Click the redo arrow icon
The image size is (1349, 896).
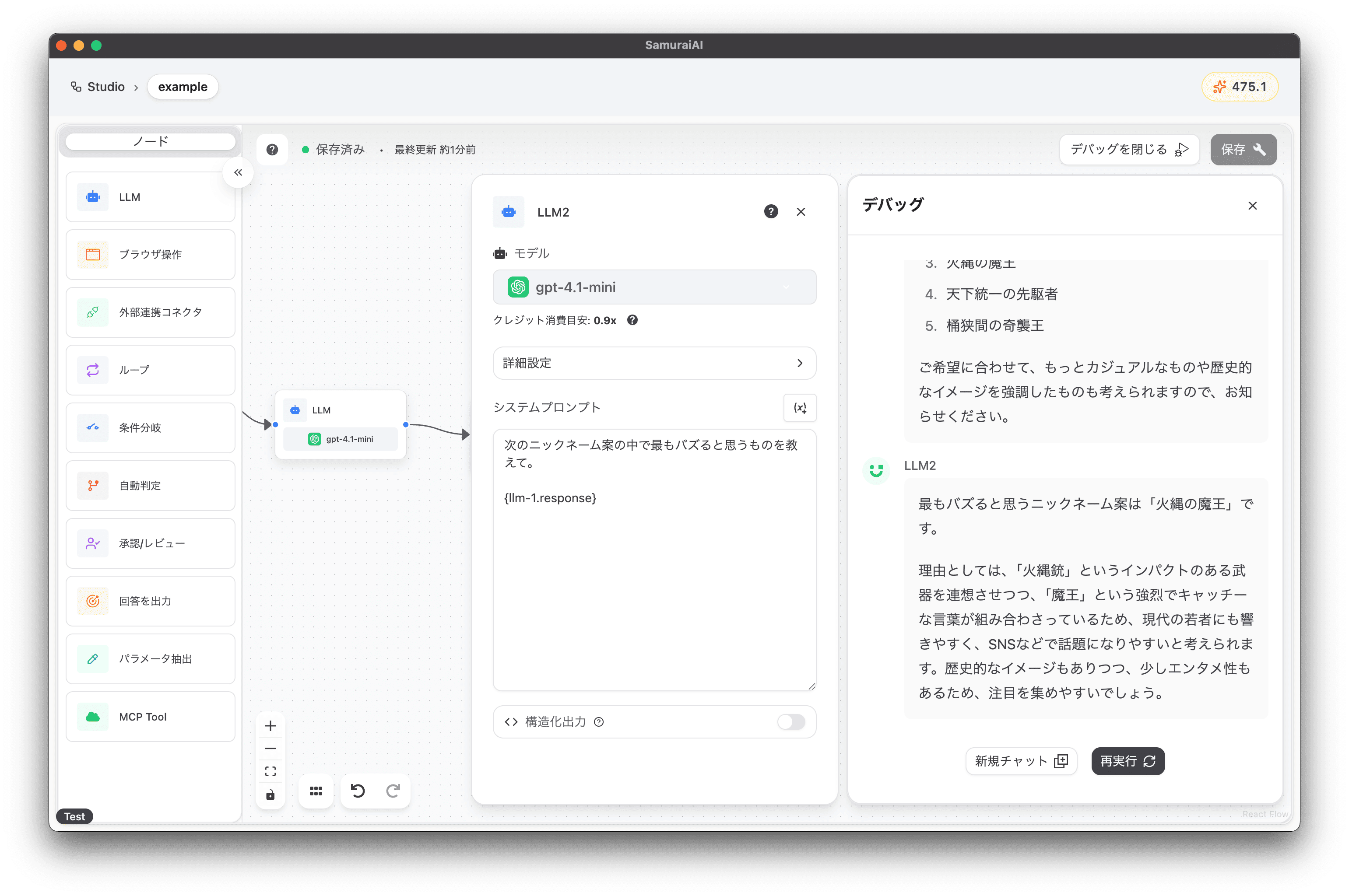click(x=393, y=791)
